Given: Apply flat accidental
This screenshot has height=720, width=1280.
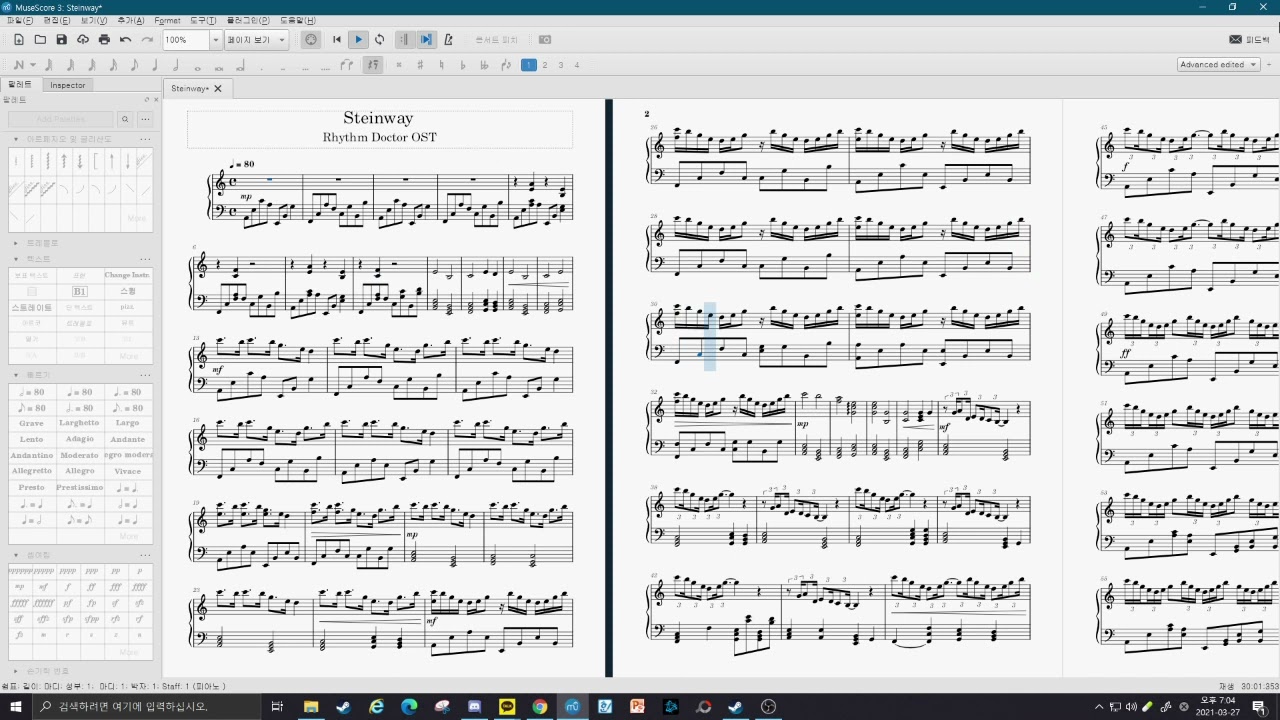Looking at the screenshot, I should click(463, 65).
